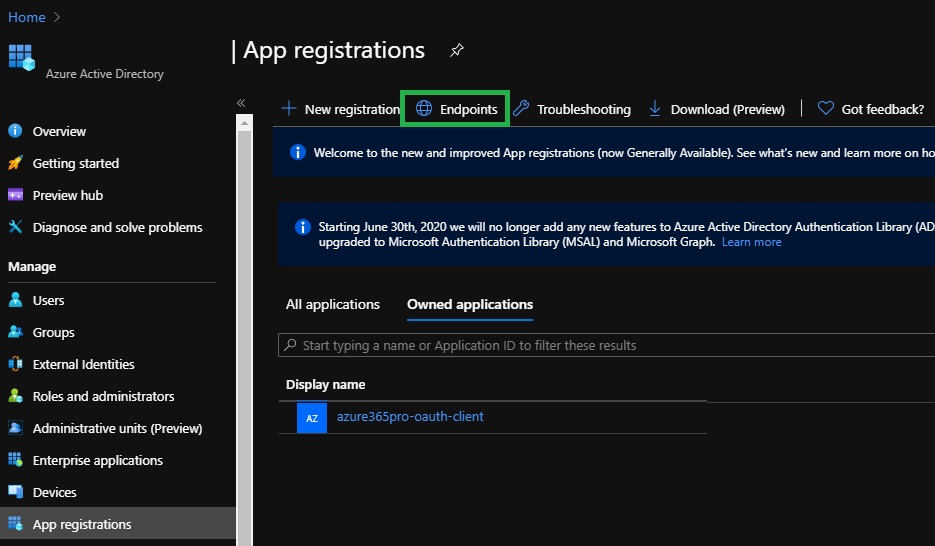Click the Endpoints button label
This screenshot has width=935, height=546.
pos(469,110)
